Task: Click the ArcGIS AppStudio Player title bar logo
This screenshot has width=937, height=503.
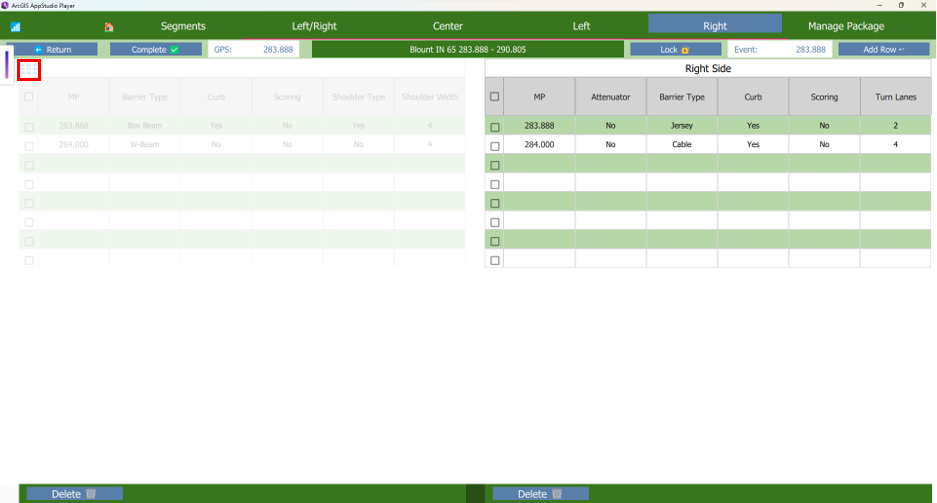Action: pos(5,5)
